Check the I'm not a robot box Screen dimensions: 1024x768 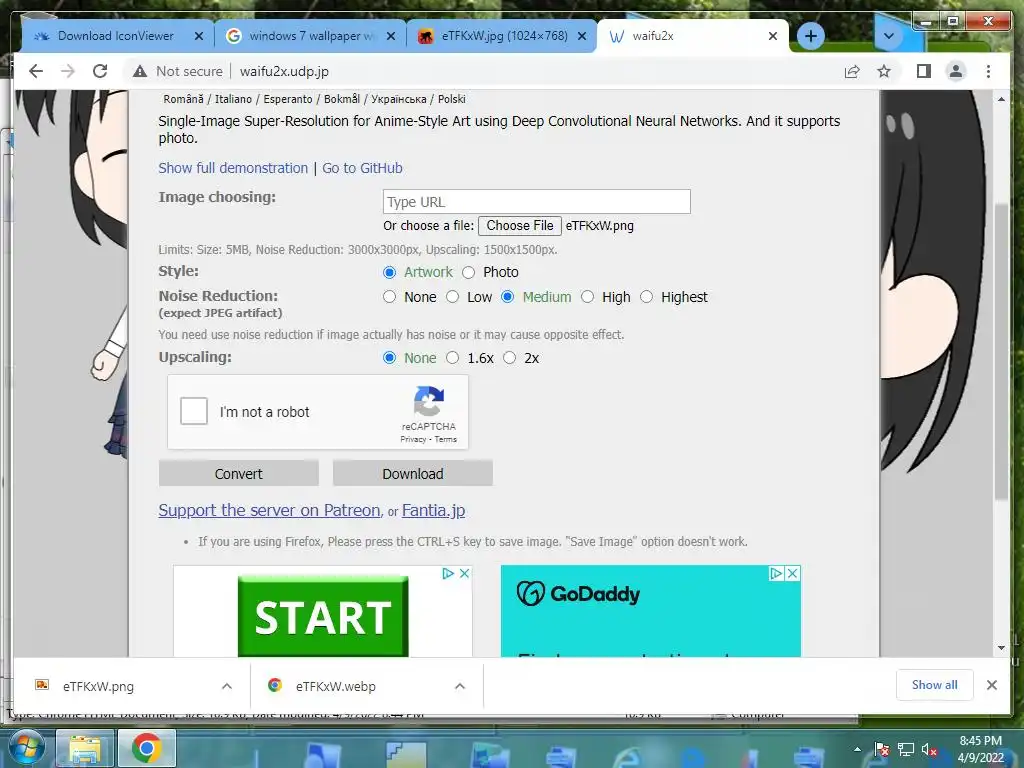pyautogui.click(x=194, y=411)
